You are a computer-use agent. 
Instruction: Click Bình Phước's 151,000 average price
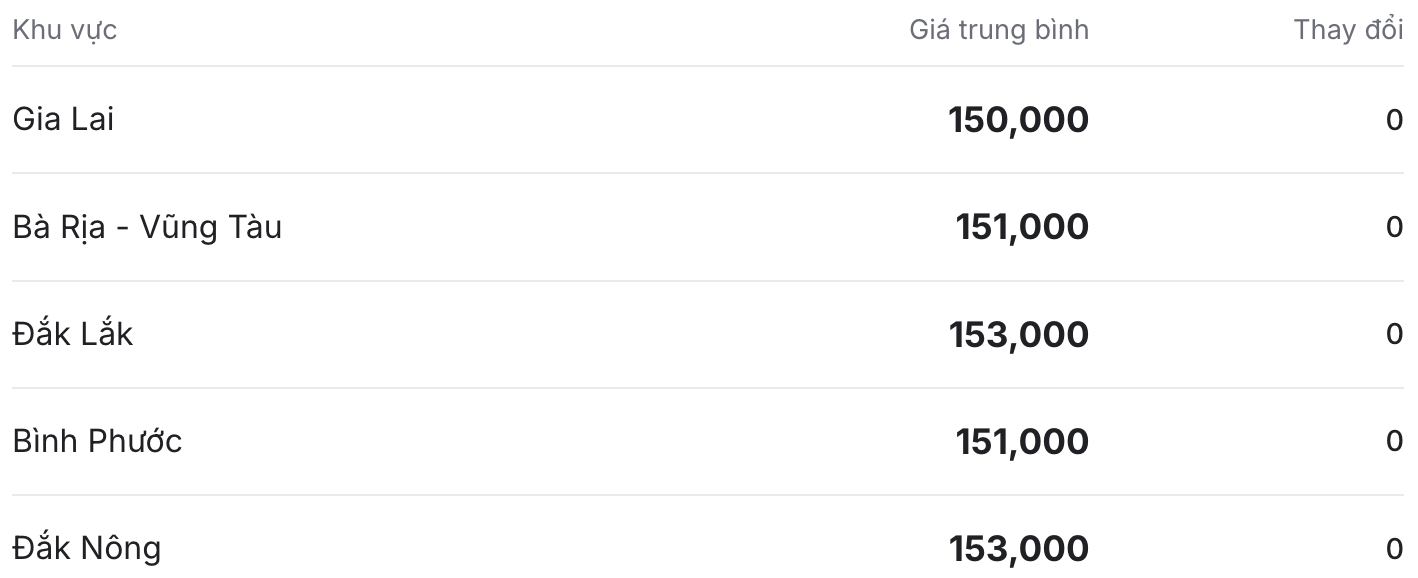point(1022,441)
